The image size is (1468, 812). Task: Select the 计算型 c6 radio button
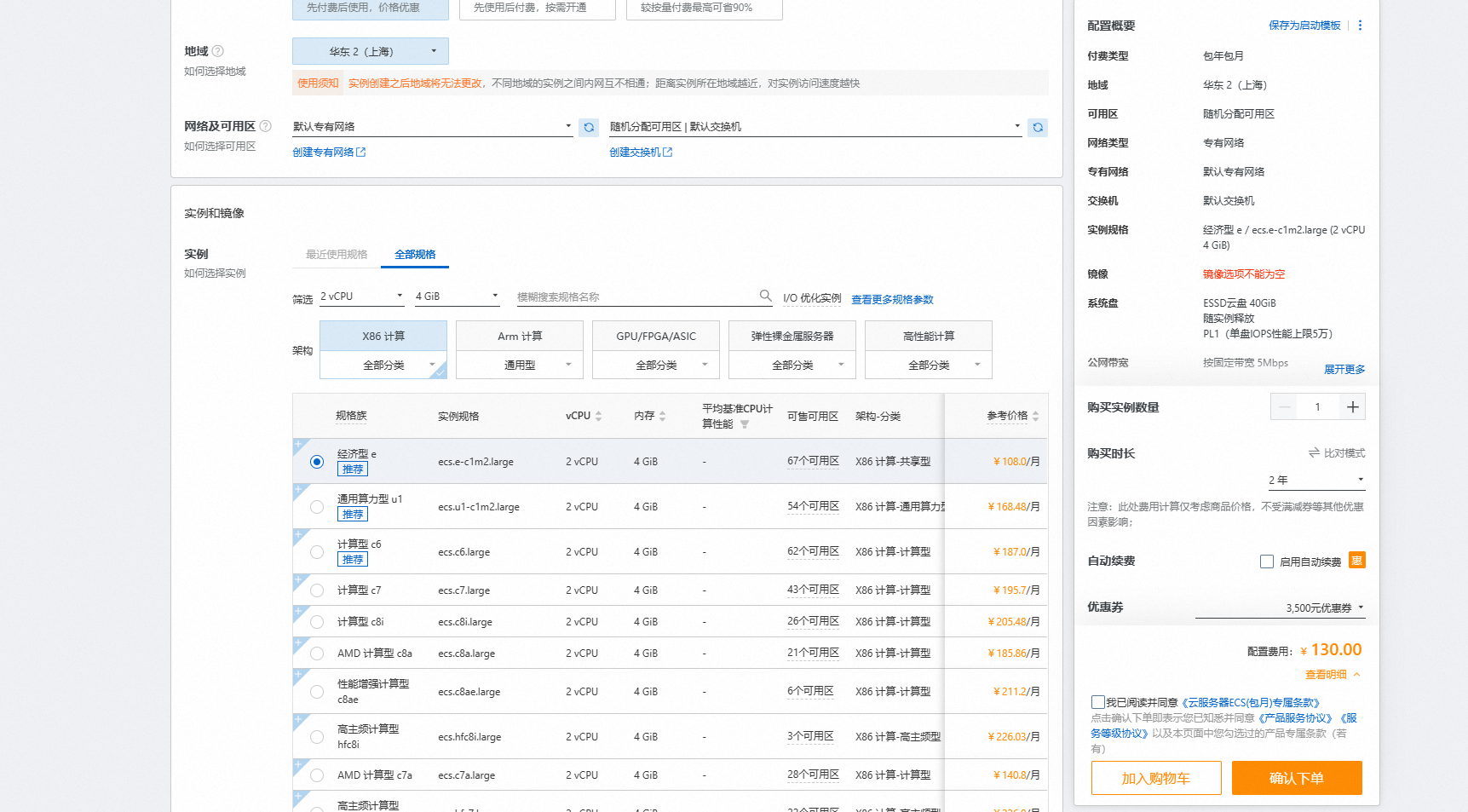tap(317, 552)
